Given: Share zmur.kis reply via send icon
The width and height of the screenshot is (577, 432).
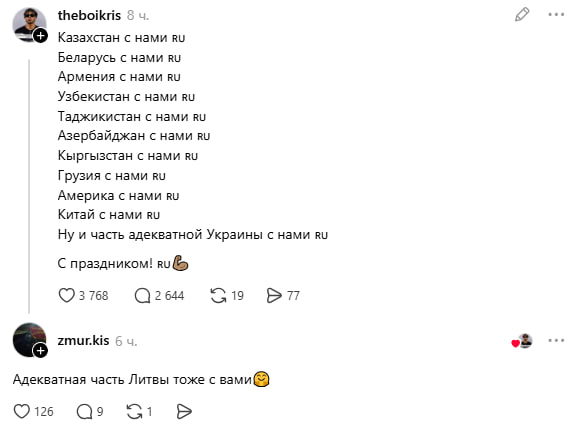Looking at the screenshot, I should [x=184, y=411].
